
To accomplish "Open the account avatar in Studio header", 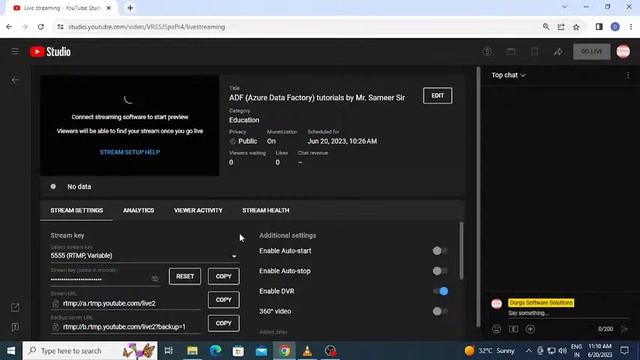I will (623, 51).
